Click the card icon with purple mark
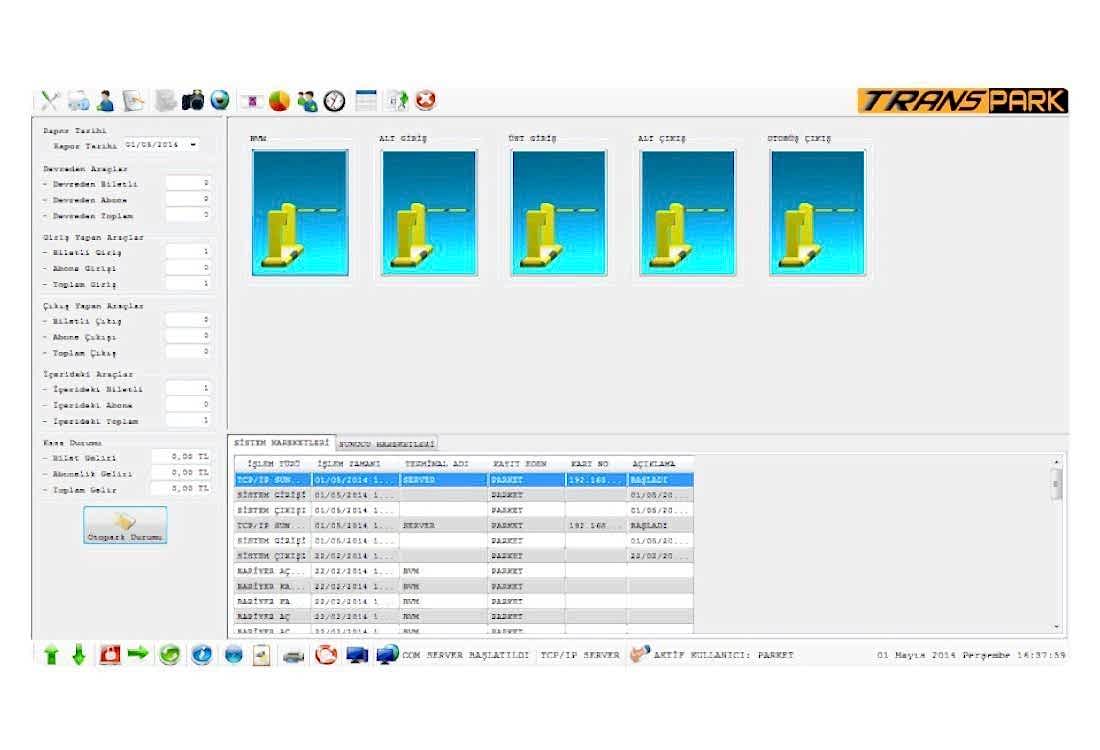This screenshot has width=1100, height=750. 251,102
